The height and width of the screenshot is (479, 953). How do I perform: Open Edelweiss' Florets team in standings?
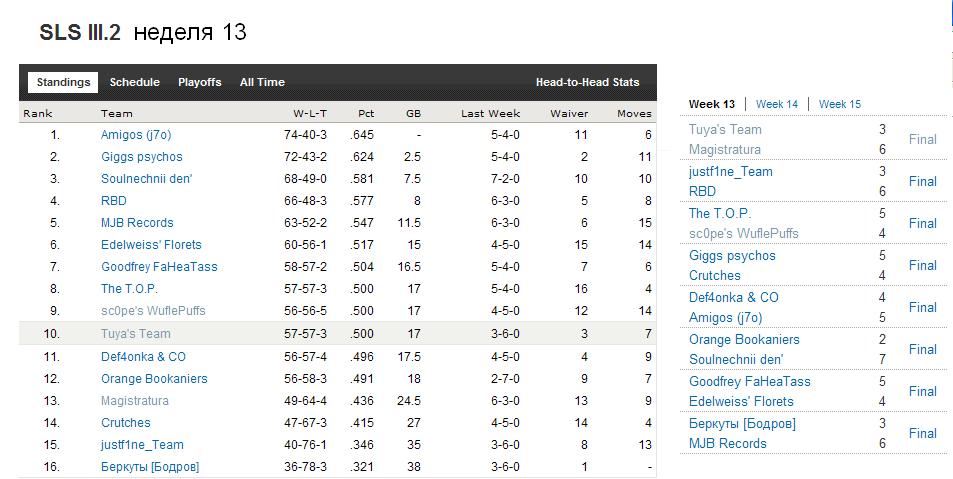click(151, 244)
